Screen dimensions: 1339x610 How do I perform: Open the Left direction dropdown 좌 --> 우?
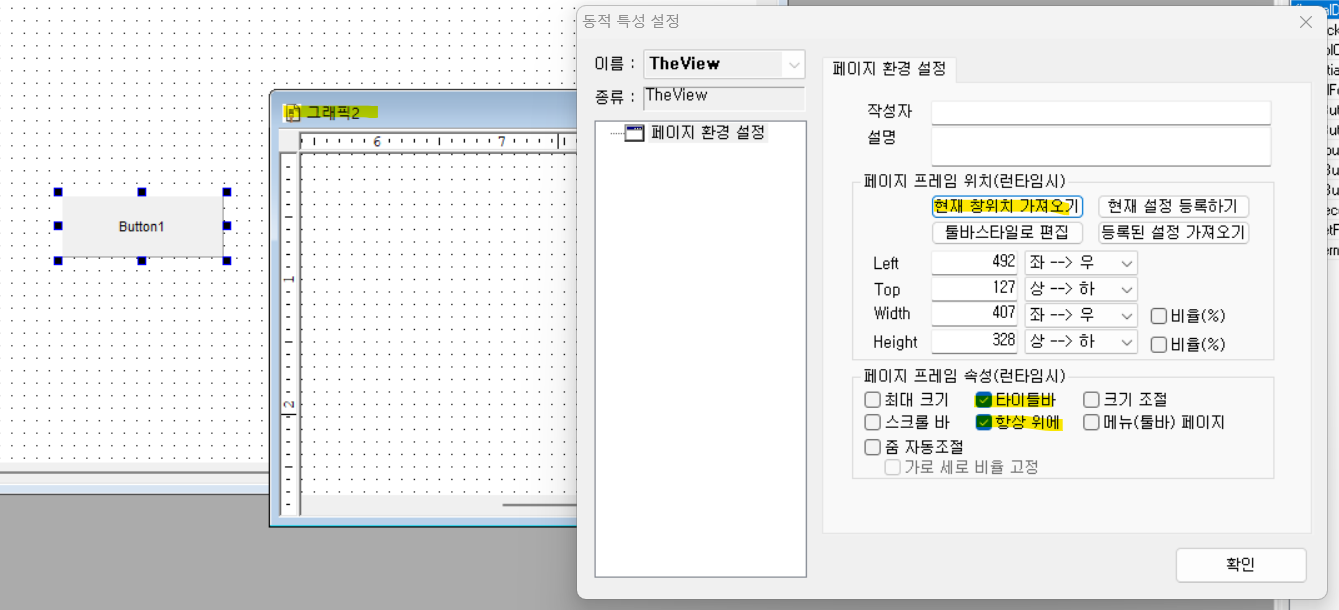coord(1081,263)
